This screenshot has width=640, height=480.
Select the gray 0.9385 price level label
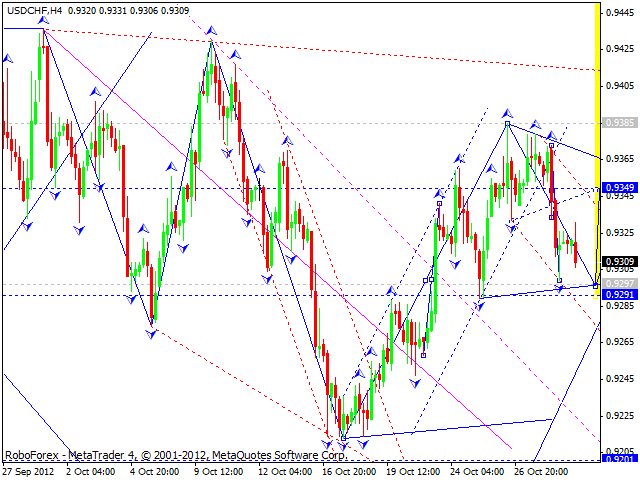[620, 122]
